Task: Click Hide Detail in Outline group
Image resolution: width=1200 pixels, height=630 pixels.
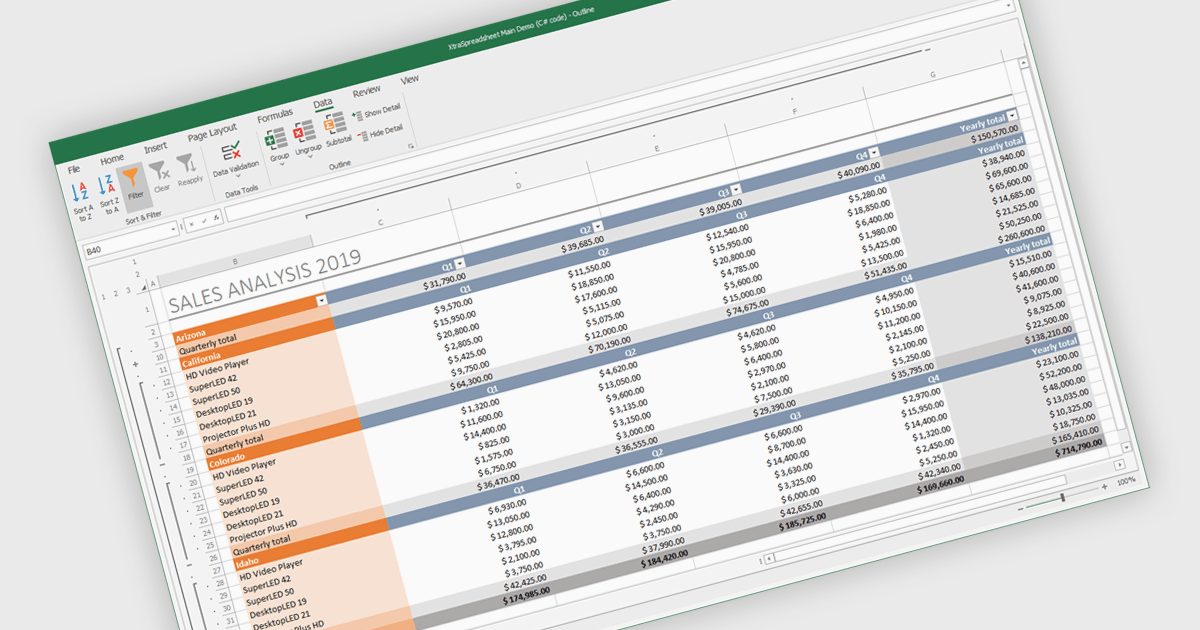Action: coord(380,131)
